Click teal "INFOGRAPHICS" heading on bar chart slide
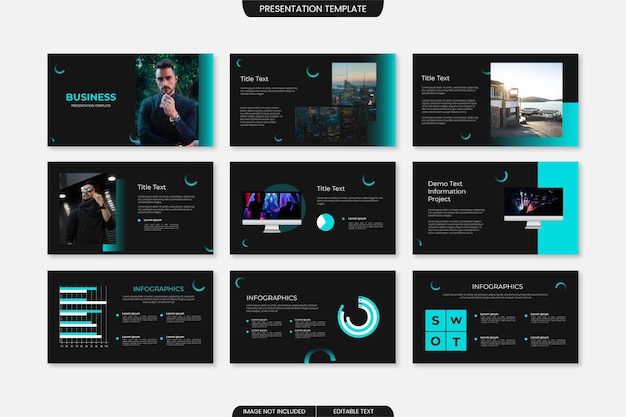626x417 pixels. tap(158, 289)
